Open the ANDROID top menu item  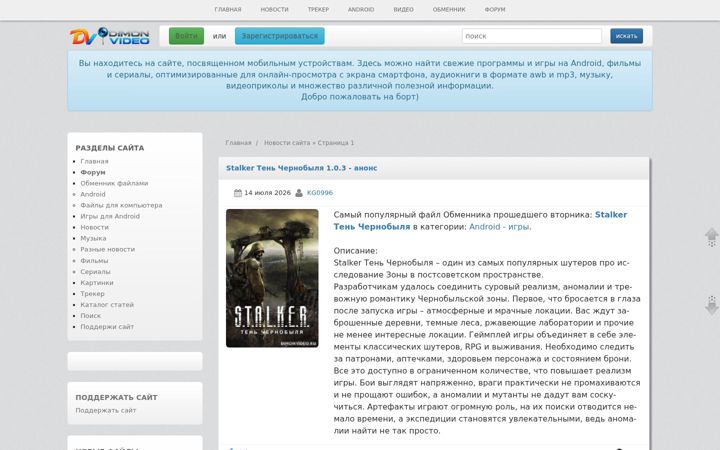point(361,9)
